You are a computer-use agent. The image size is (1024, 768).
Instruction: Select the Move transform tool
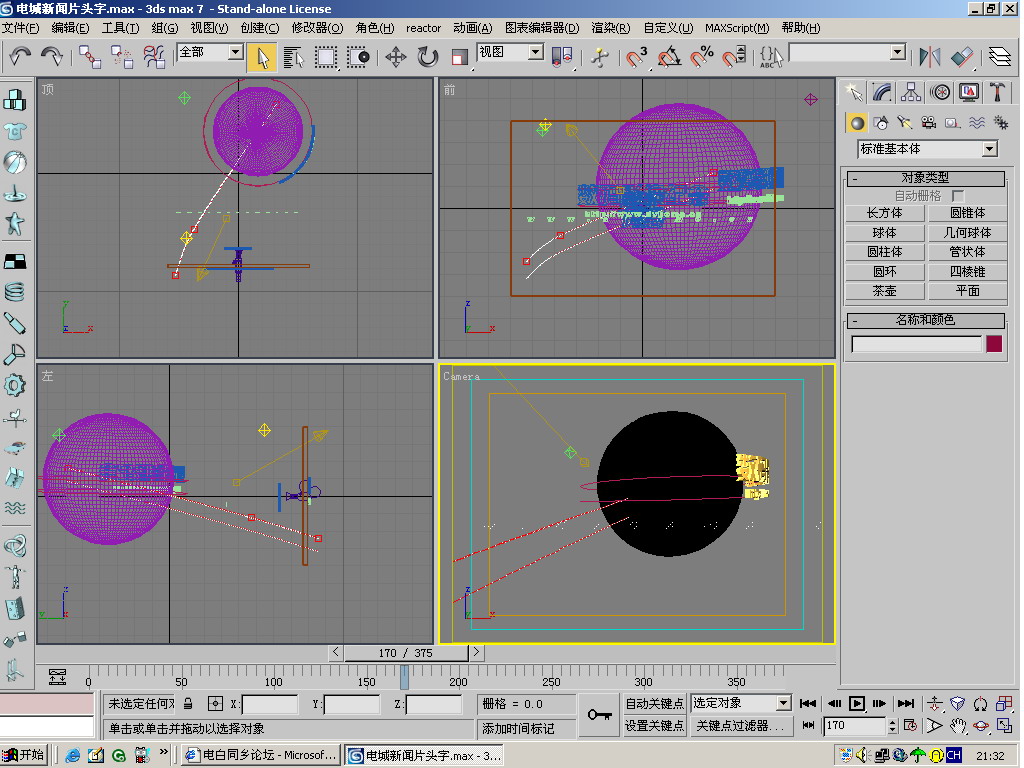pyautogui.click(x=396, y=56)
